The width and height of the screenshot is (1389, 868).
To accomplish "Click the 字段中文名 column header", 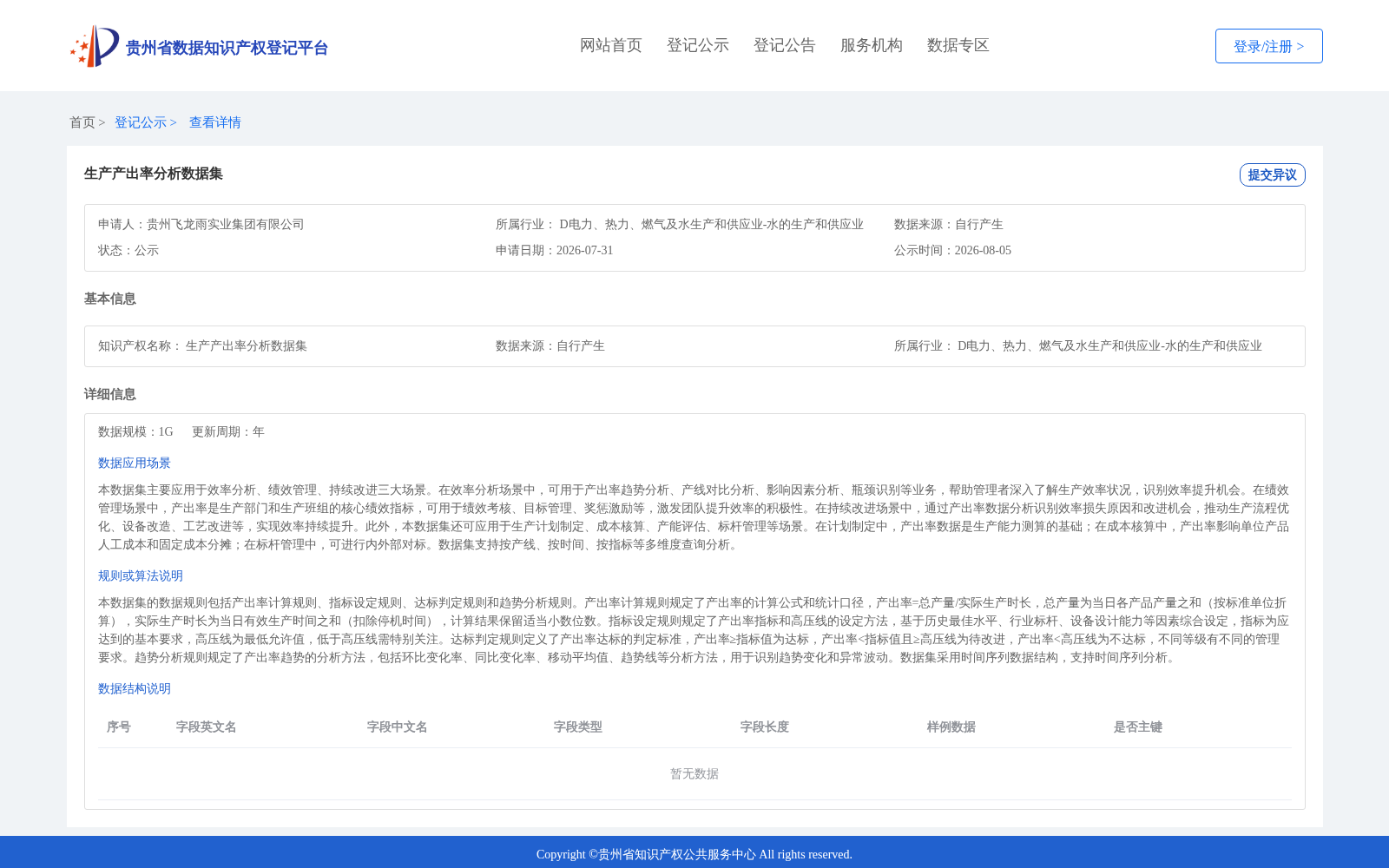I will 398,727.
